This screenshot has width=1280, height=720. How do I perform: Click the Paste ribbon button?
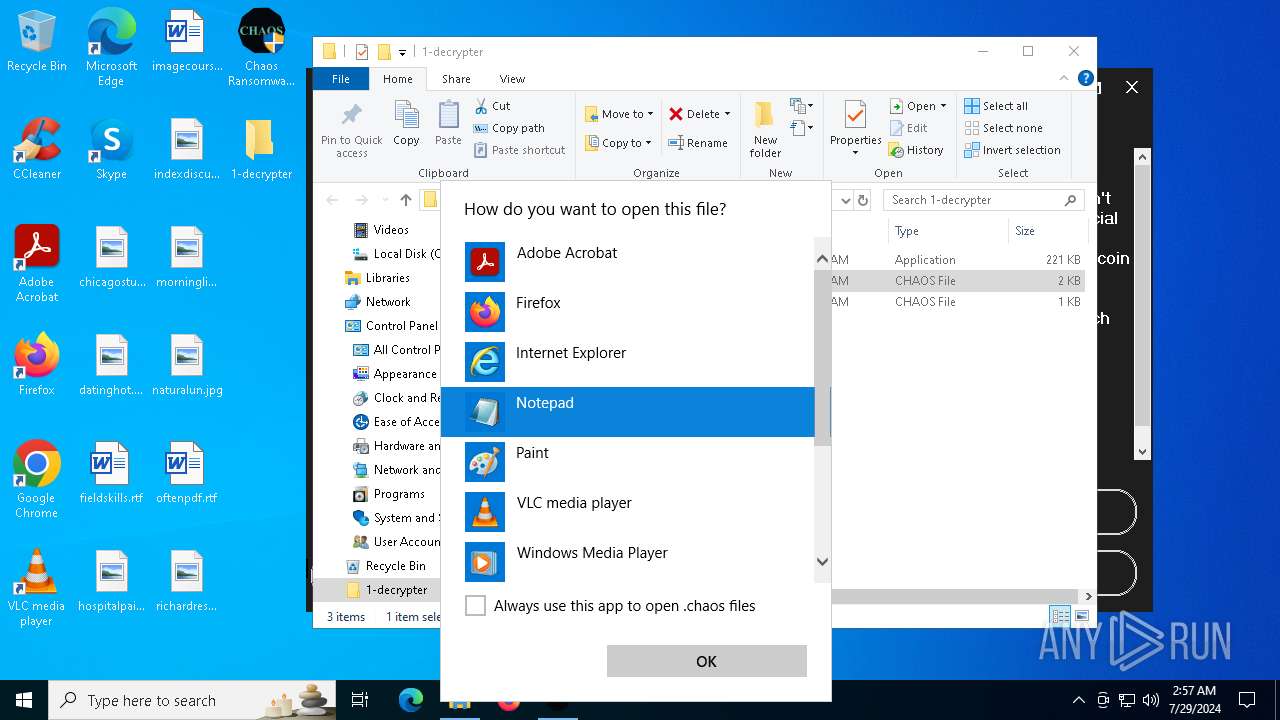pos(448,124)
